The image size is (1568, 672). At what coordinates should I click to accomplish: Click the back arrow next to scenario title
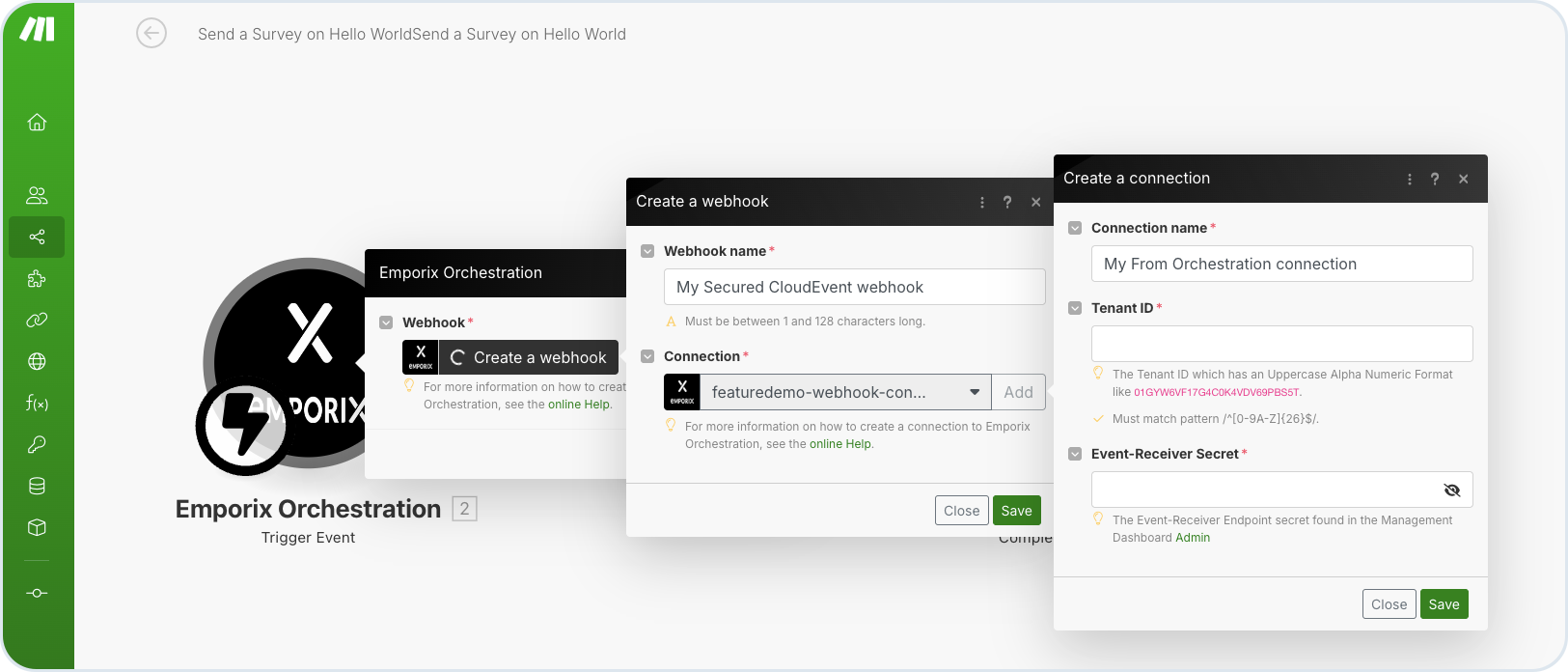[151, 34]
